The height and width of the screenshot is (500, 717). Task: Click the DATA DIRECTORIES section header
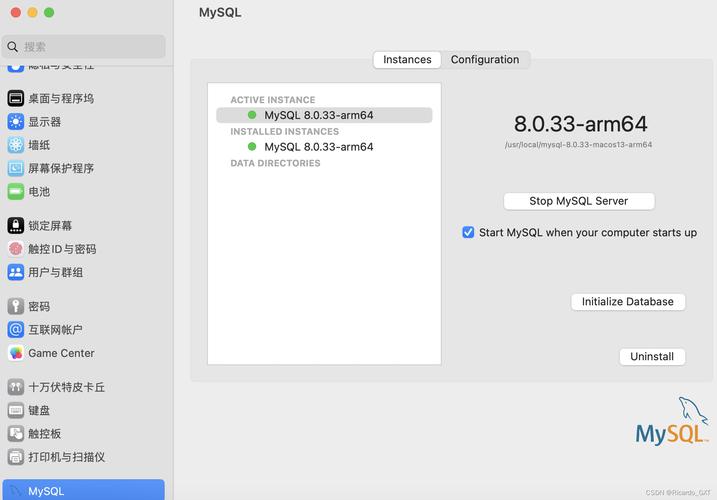click(x=275, y=163)
